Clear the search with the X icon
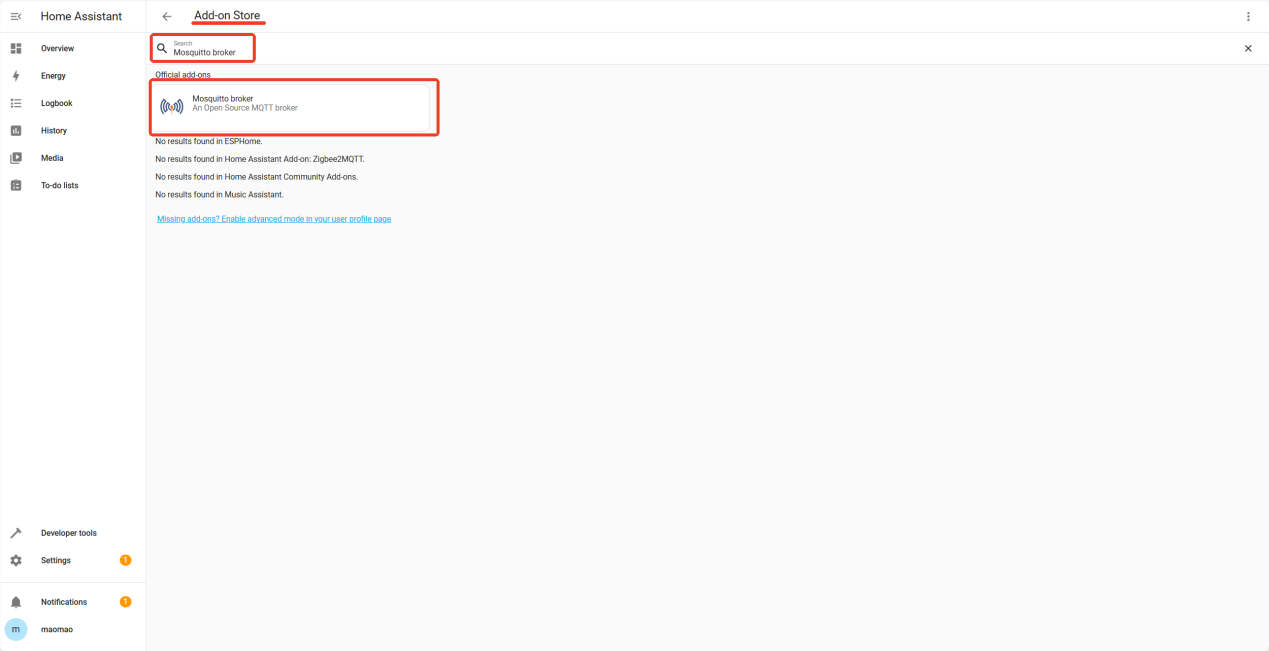1269x651 pixels. click(x=1248, y=48)
